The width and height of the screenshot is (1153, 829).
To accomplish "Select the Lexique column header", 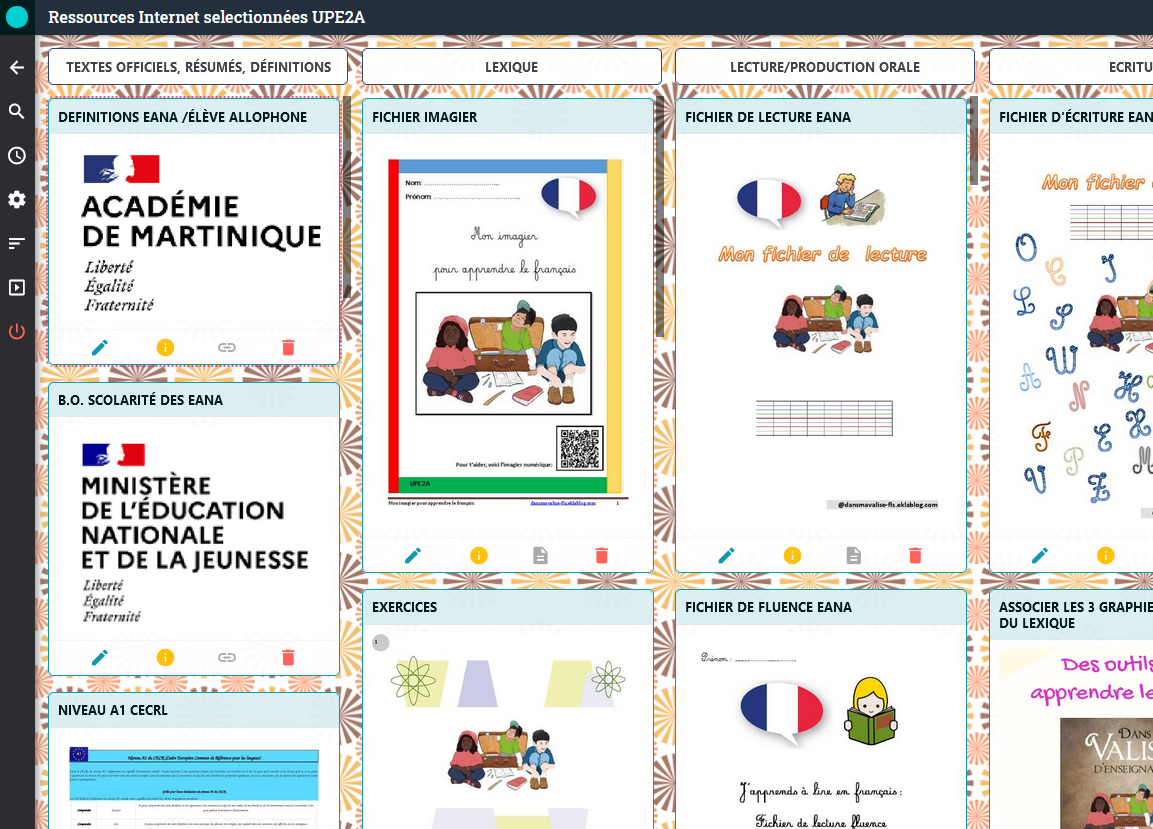I will (x=511, y=67).
